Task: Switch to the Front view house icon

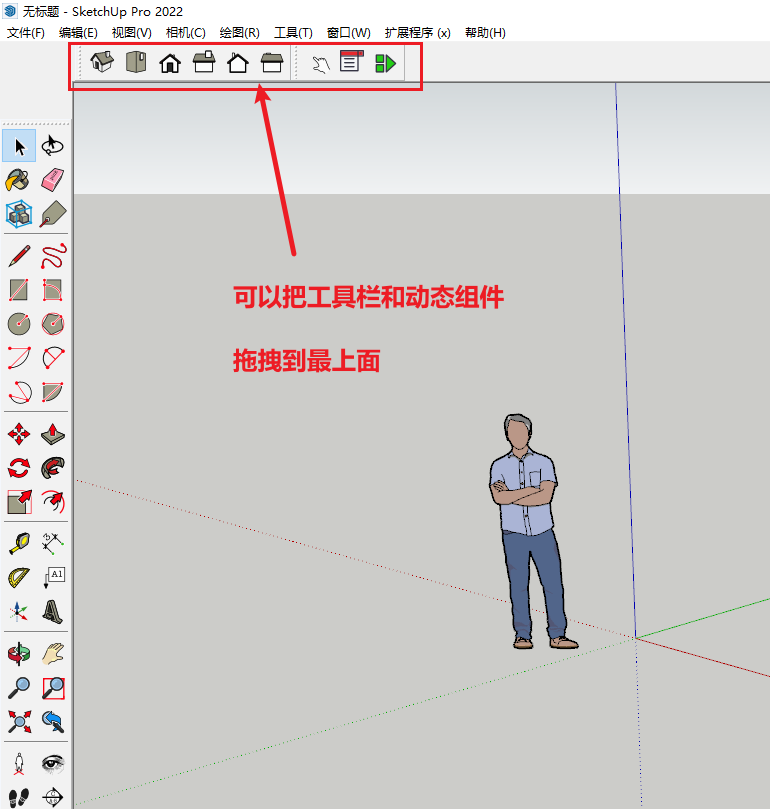Action: [170, 64]
